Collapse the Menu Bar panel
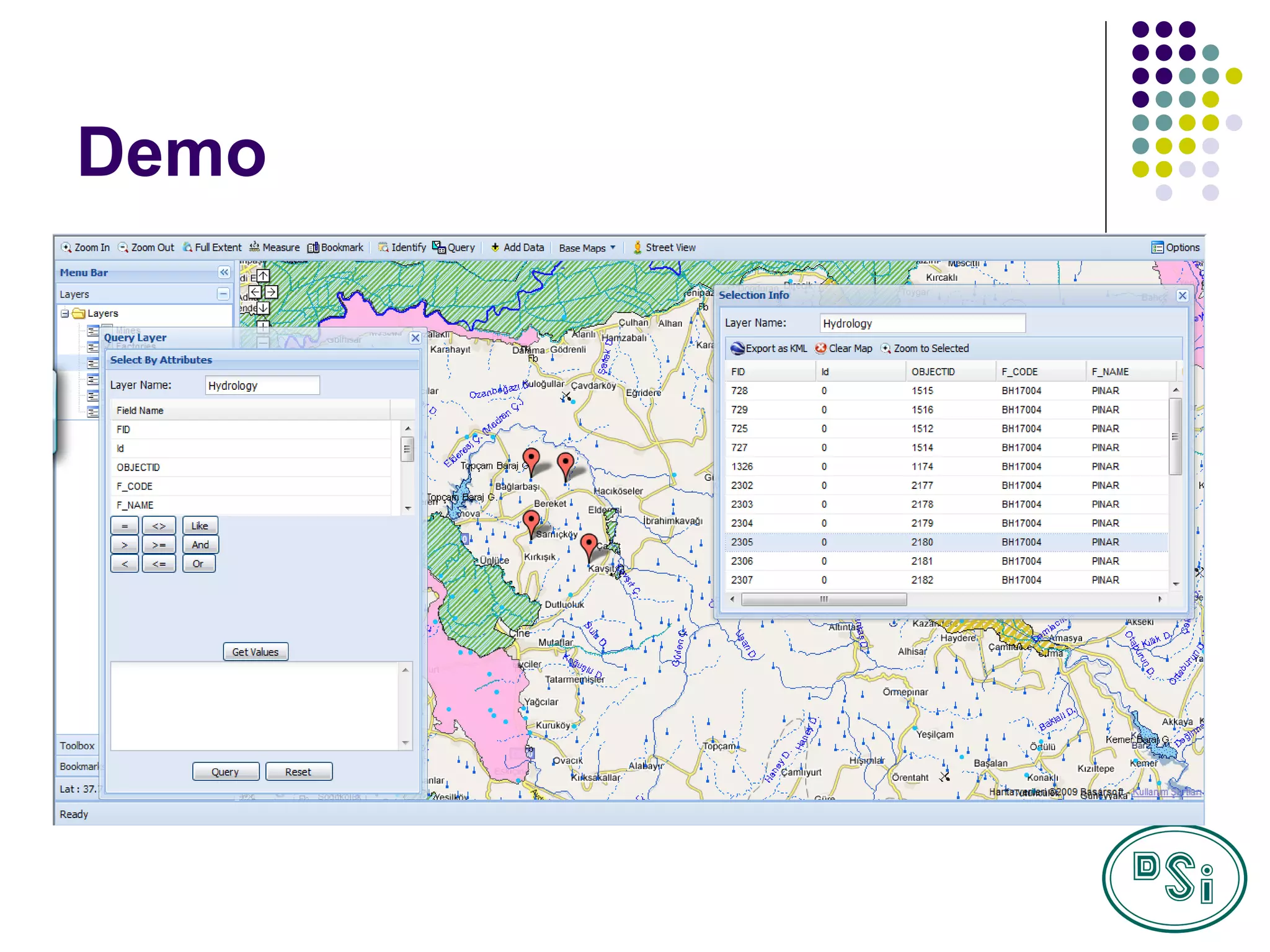1270x952 pixels. click(x=224, y=272)
